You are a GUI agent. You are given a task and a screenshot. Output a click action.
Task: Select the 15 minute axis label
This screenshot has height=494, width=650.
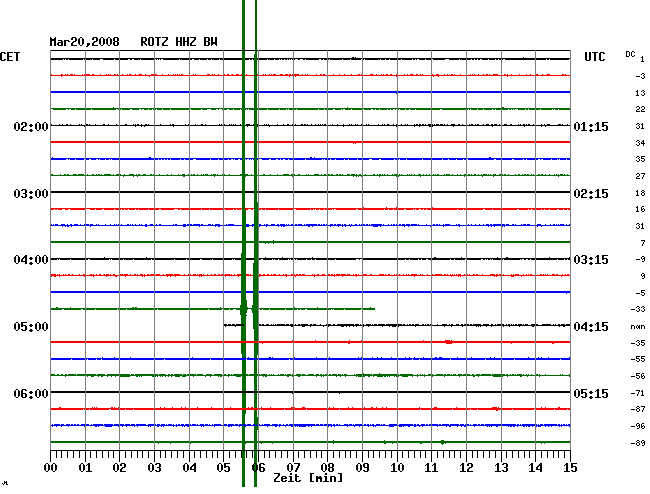tap(570, 468)
